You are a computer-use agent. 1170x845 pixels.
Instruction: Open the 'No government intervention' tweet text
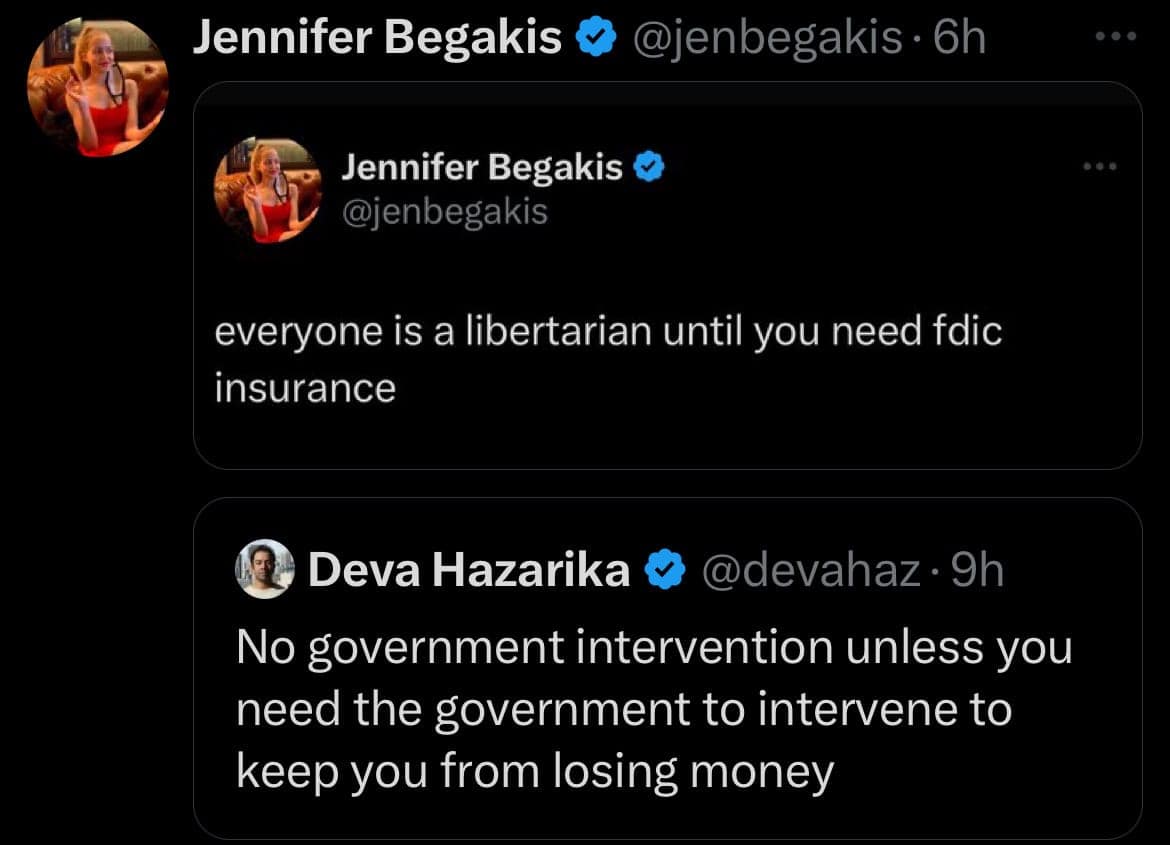[x=654, y=709]
